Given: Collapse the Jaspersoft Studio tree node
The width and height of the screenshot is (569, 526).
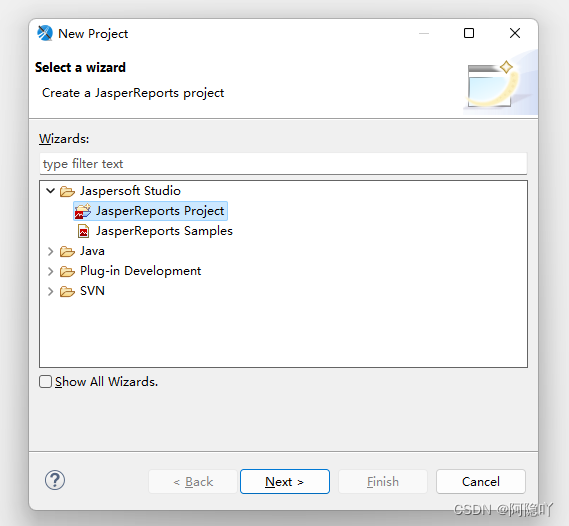Looking at the screenshot, I should (50, 190).
